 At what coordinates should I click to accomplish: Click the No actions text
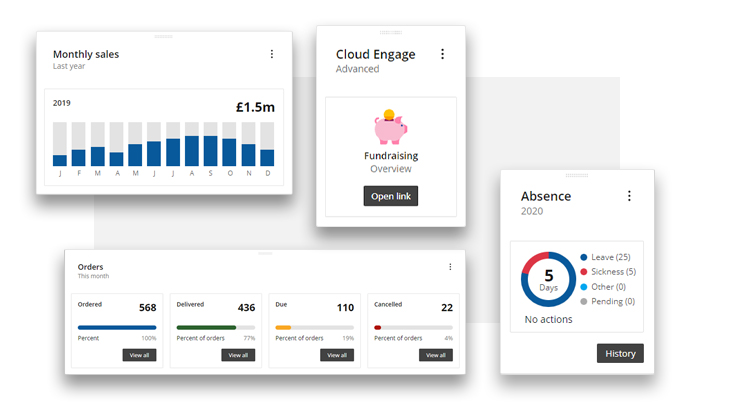(x=548, y=319)
